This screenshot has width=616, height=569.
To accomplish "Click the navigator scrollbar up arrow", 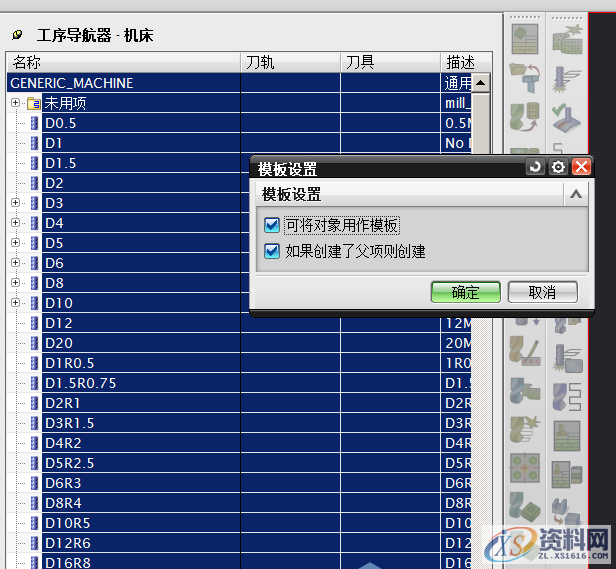I will point(480,83).
